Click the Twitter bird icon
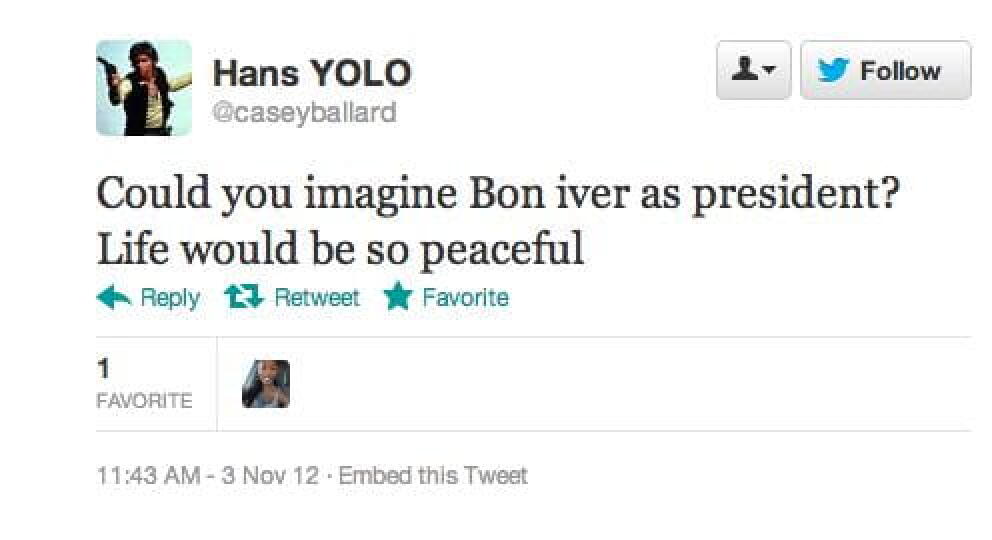This screenshot has width=992, height=540. pos(834,71)
